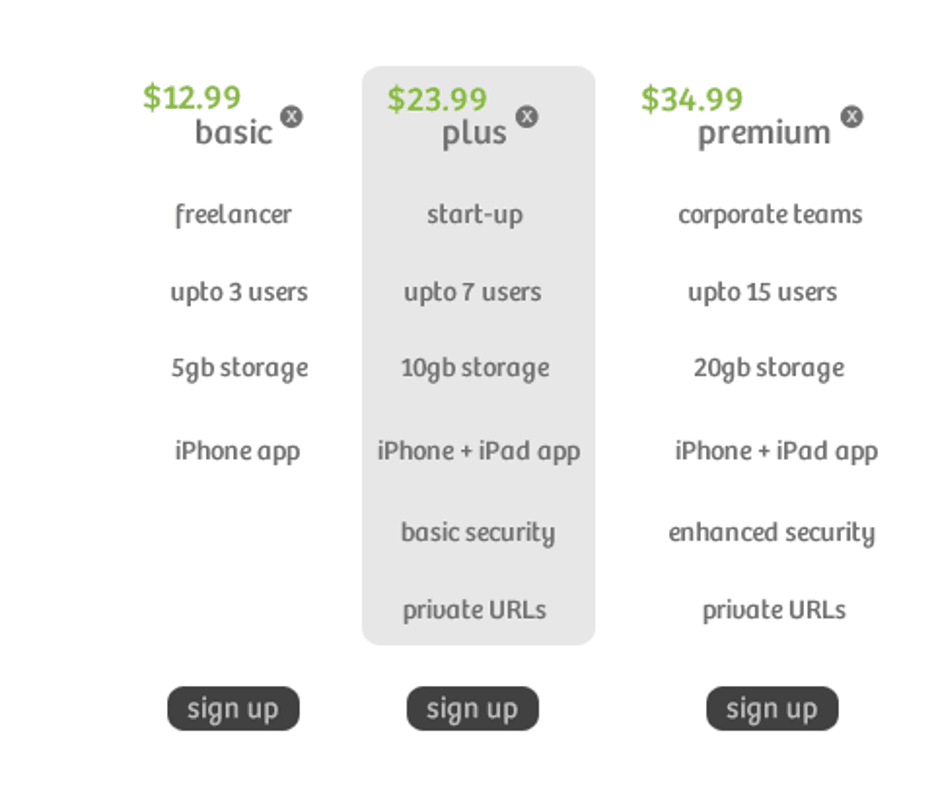Viewport: 936px width, 790px height.
Task: Click the $34.99 price label
Action: point(691,98)
